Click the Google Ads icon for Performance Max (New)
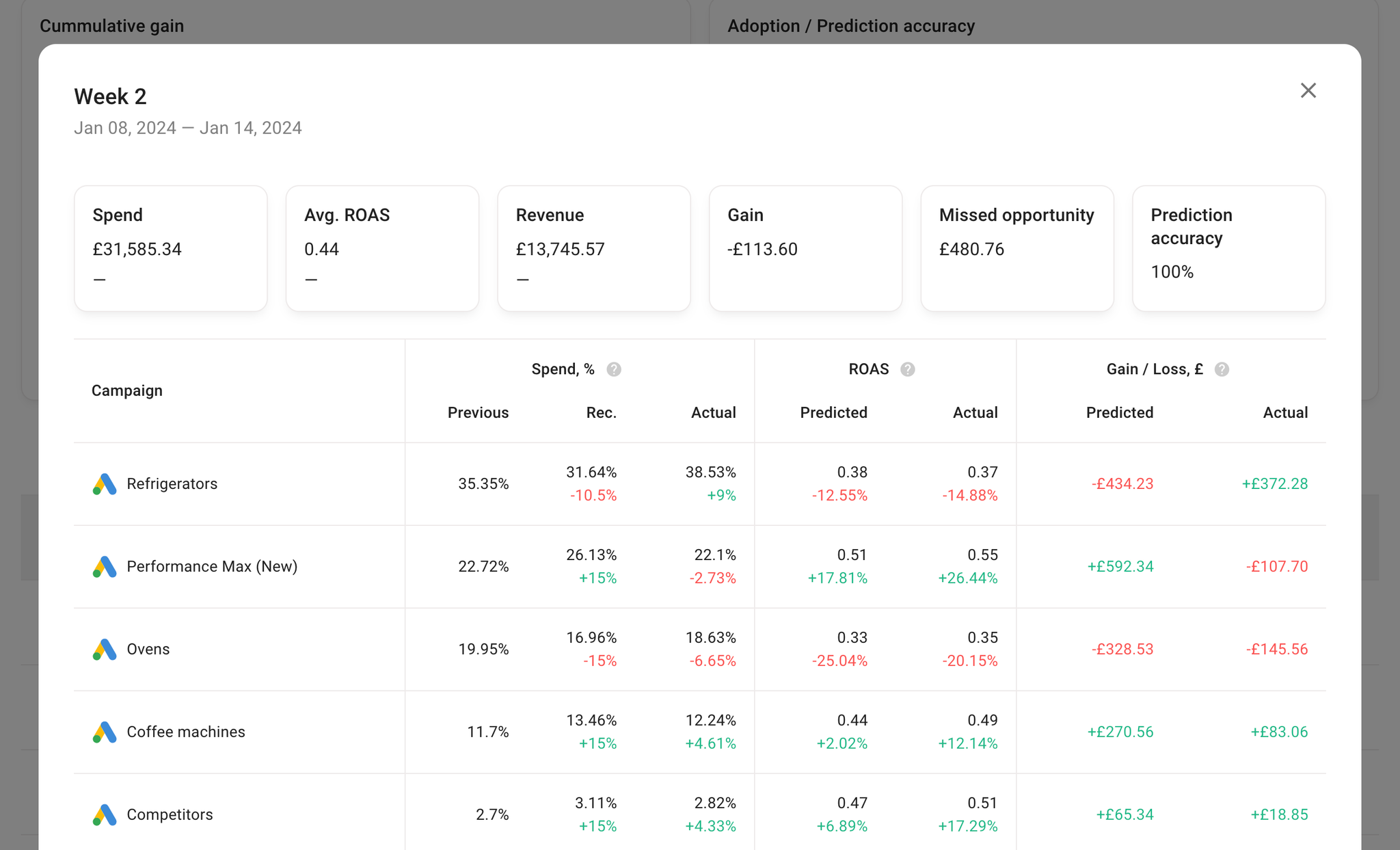This screenshot has height=850, width=1400. point(105,567)
